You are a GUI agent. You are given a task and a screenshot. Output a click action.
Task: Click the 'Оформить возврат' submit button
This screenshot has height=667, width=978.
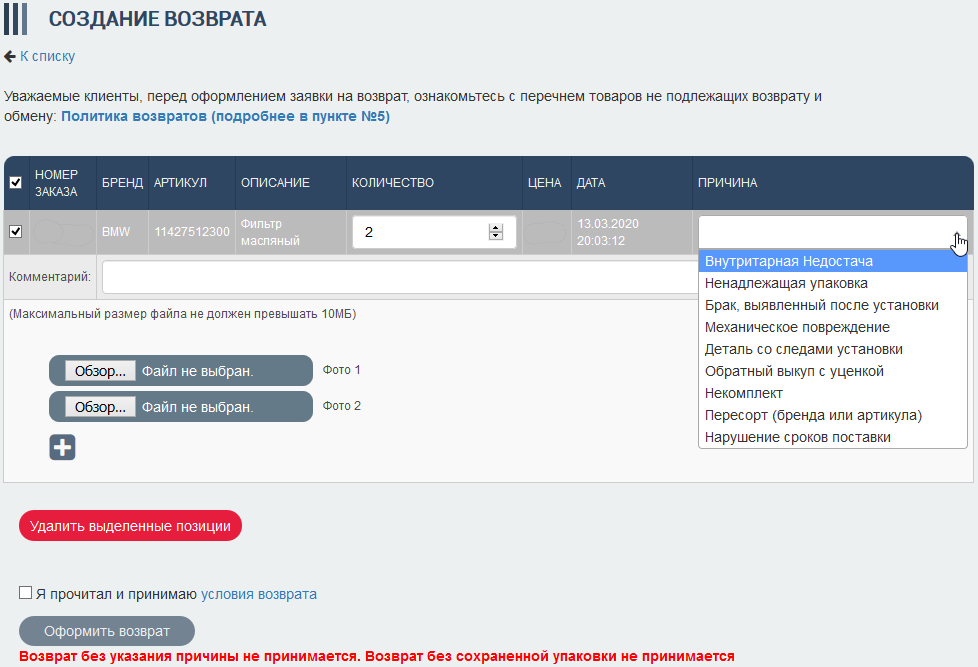click(107, 631)
